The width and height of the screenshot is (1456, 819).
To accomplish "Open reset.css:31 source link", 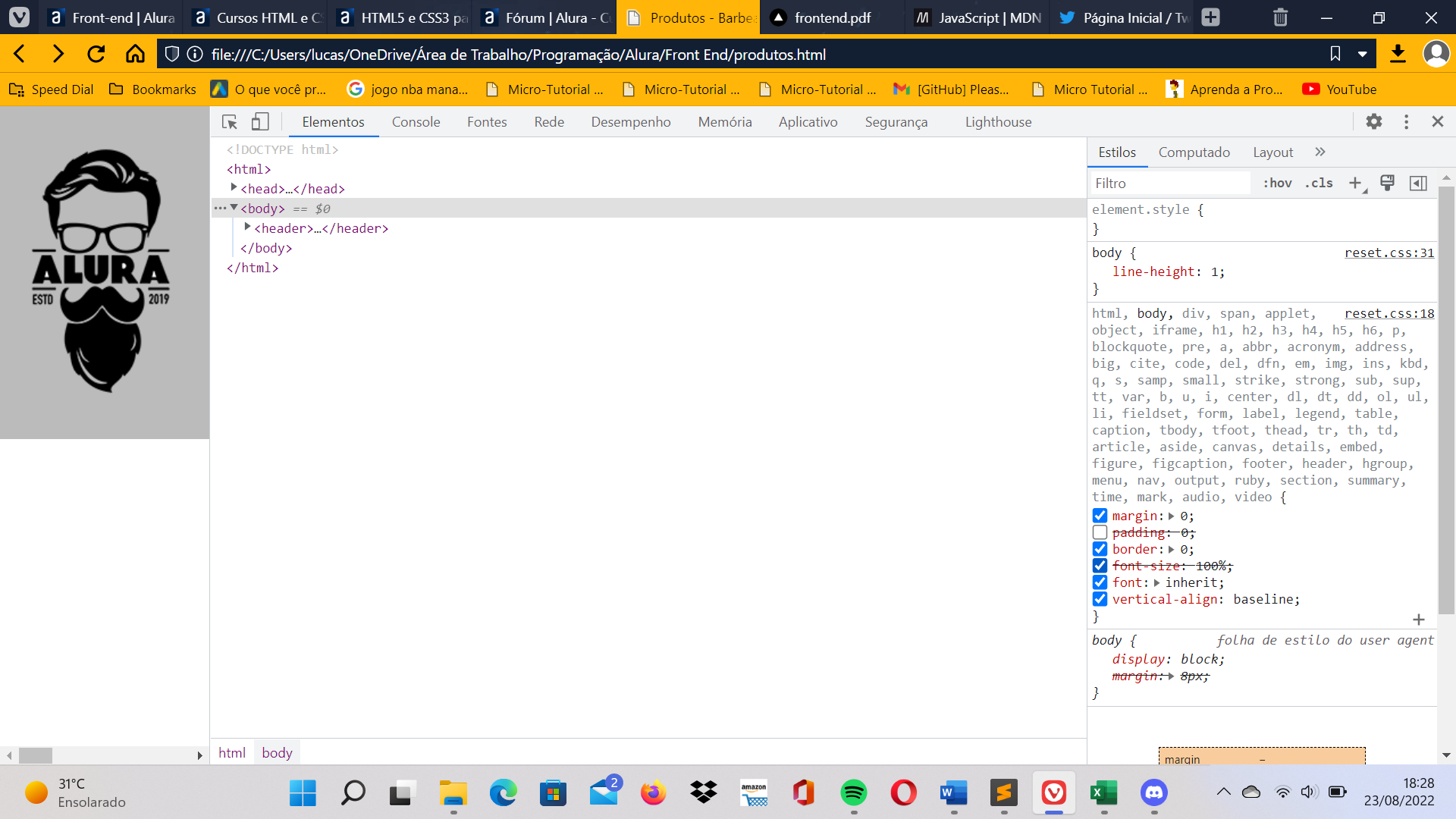I will tap(1389, 253).
